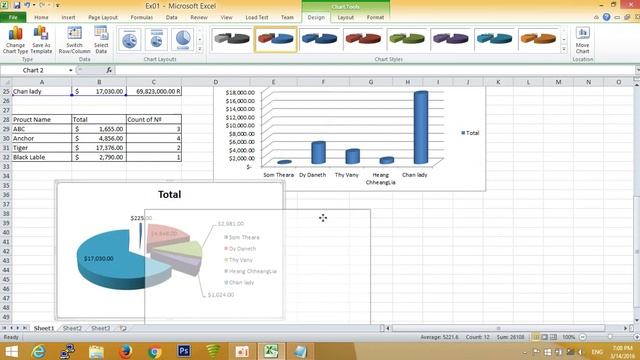
Task: Open Firefox from the taskbar
Action: [126, 351]
